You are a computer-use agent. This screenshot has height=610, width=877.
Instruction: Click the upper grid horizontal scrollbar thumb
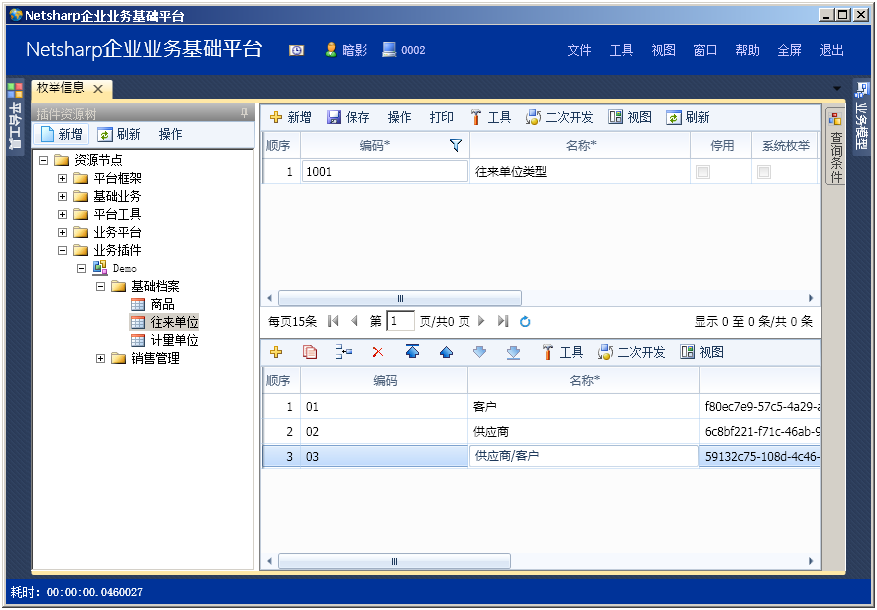(400, 298)
